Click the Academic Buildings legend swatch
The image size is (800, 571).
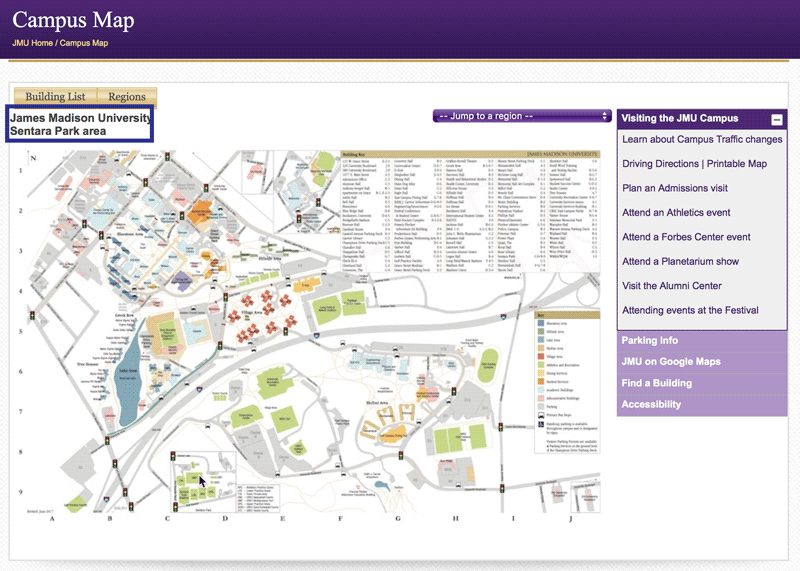click(x=541, y=390)
